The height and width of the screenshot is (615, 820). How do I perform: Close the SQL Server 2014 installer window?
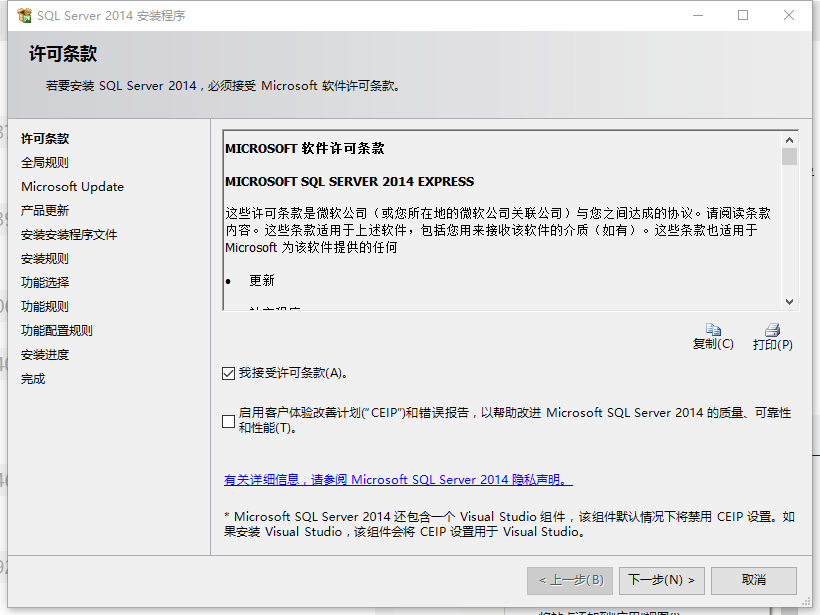[789, 15]
